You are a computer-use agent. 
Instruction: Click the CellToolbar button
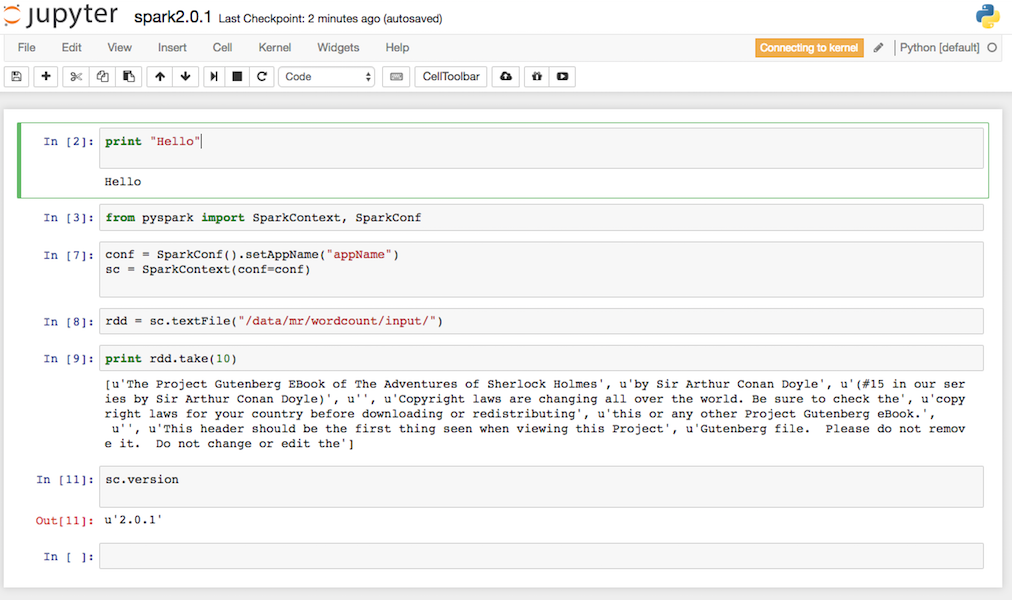click(451, 77)
